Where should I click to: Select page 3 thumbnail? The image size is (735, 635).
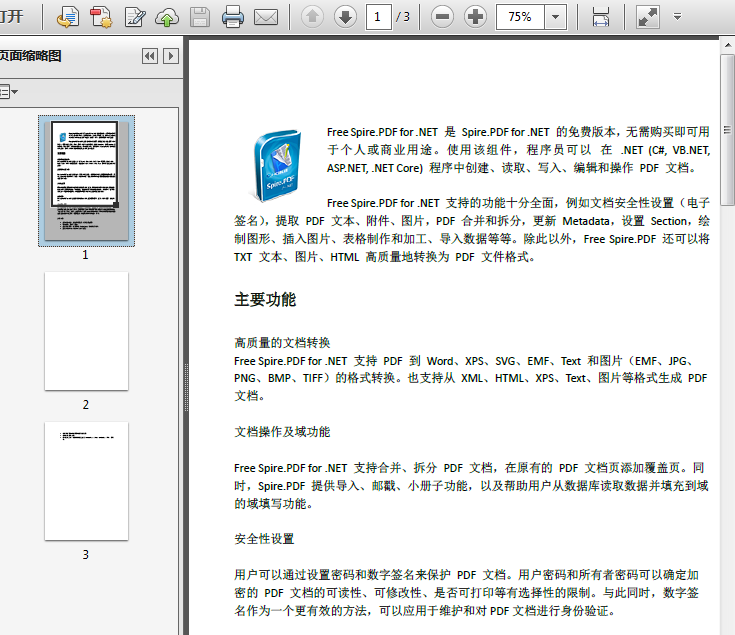86,481
